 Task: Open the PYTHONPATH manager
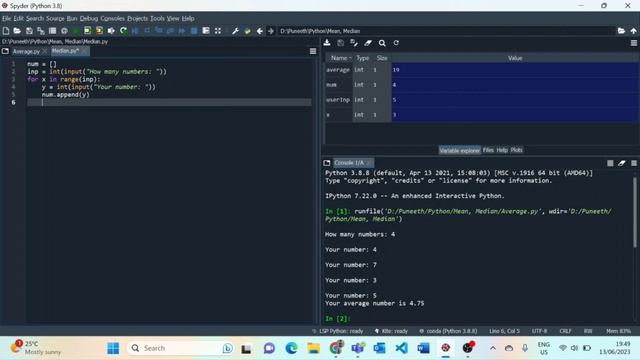click(247, 31)
